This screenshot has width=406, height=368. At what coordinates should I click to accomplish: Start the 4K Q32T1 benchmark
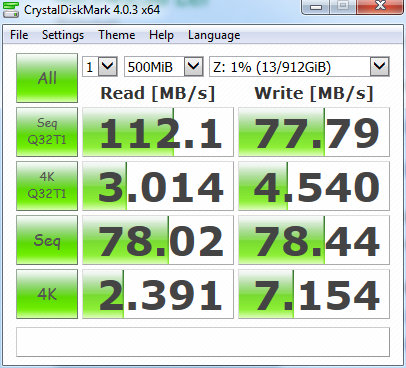point(47,186)
